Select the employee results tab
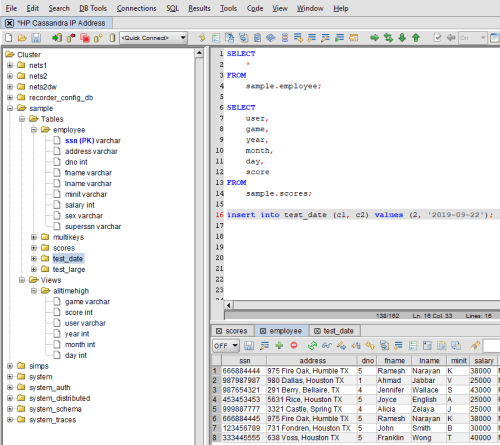This screenshot has width=500, height=445. [282, 331]
